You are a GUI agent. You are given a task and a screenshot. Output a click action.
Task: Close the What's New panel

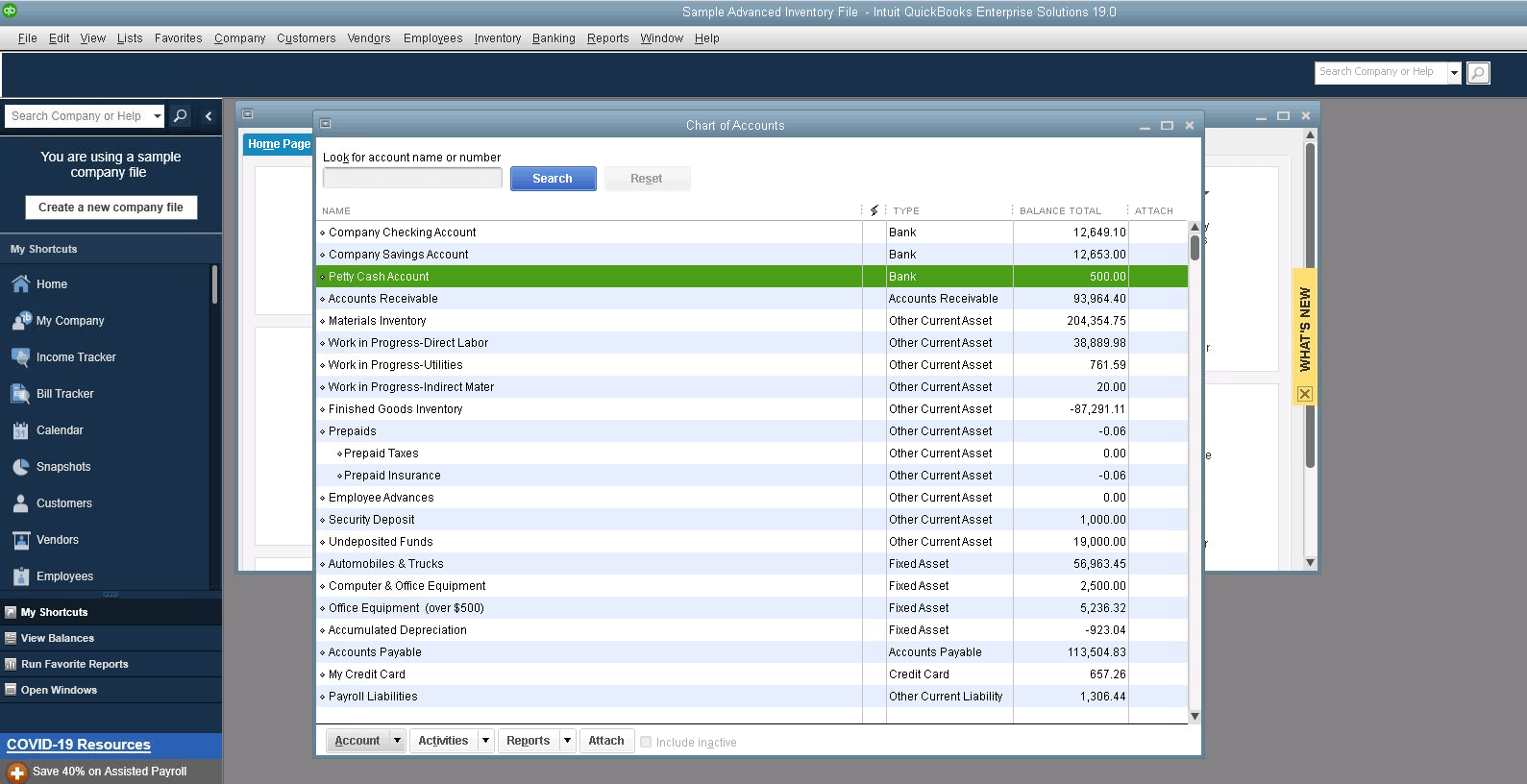[1305, 394]
